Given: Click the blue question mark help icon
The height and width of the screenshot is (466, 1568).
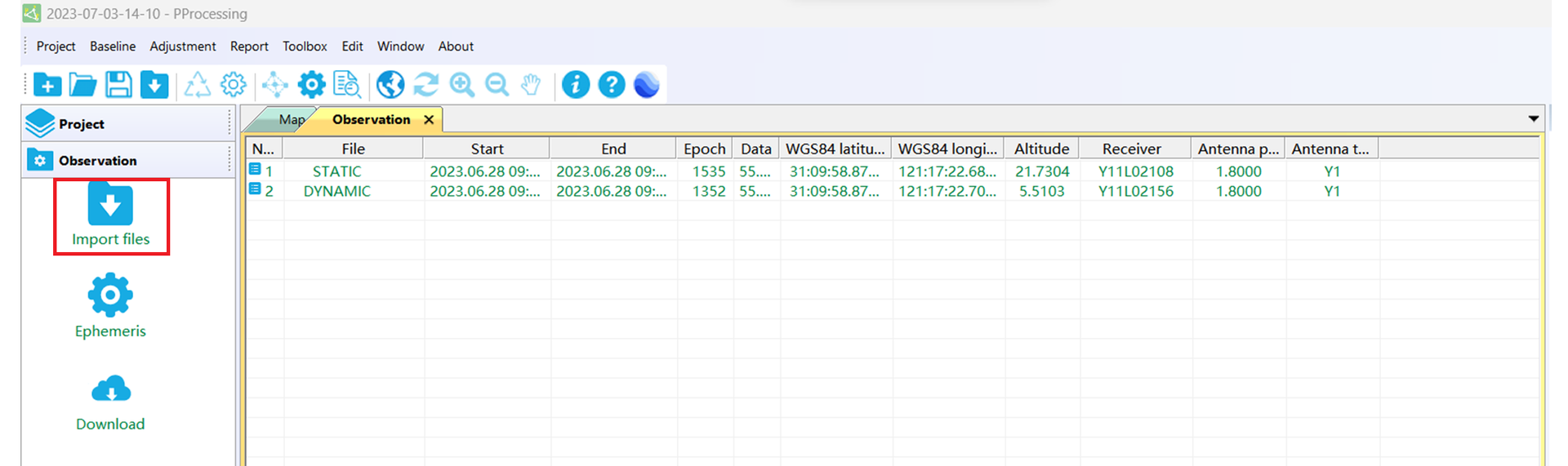Looking at the screenshot, I should tap(611, 85).
